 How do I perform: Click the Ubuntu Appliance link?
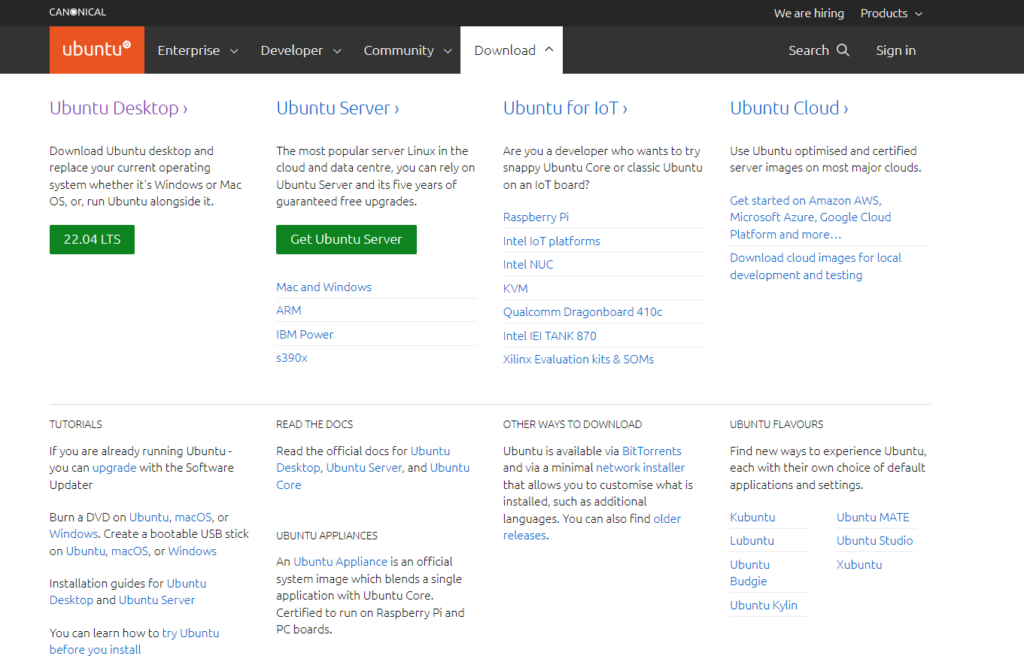click(340, 561)
